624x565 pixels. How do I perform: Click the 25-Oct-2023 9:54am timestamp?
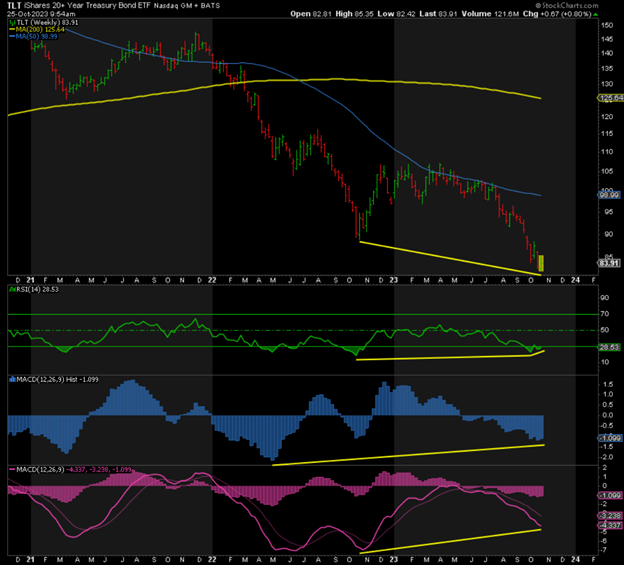(x=41, y=14)
